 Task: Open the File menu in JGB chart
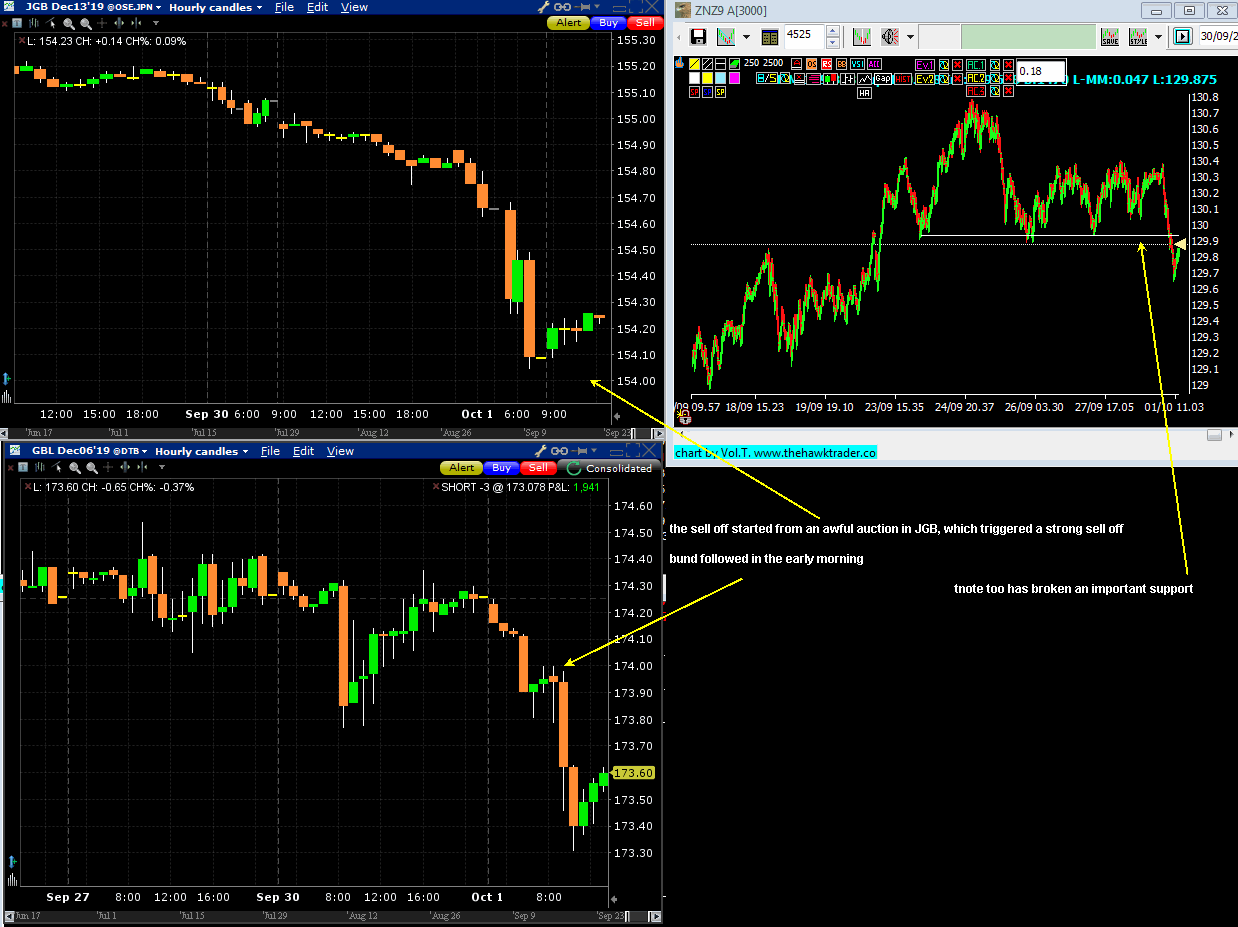pos(284,7)
